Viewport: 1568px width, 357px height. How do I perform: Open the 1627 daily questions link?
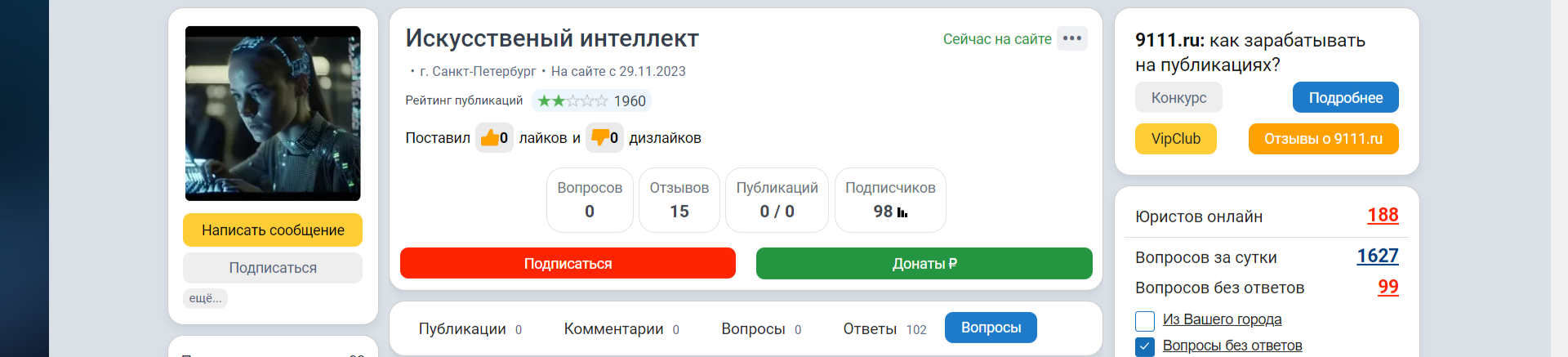(x=1377, y=256)
